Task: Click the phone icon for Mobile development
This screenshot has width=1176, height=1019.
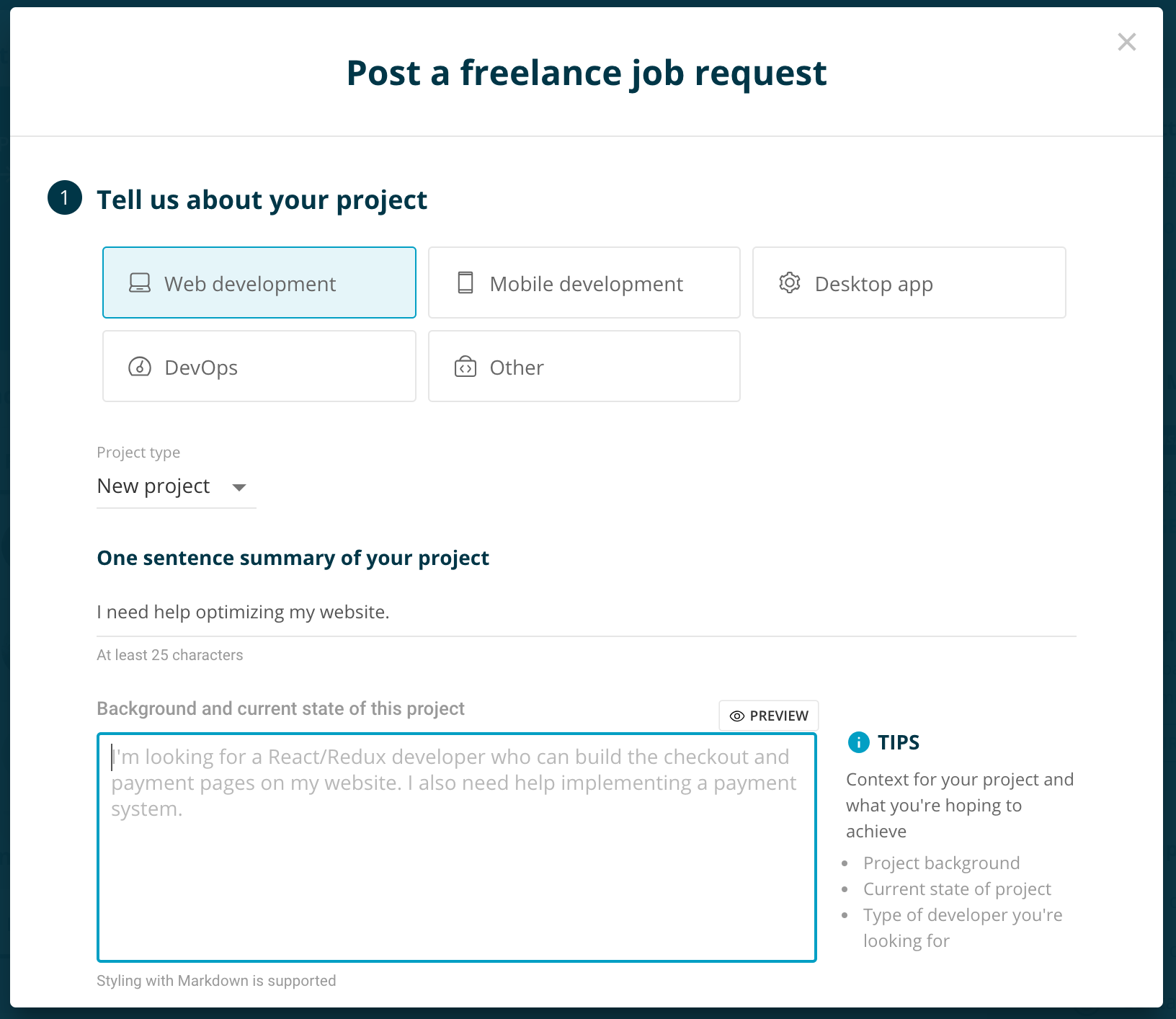Action: point(465,282)
